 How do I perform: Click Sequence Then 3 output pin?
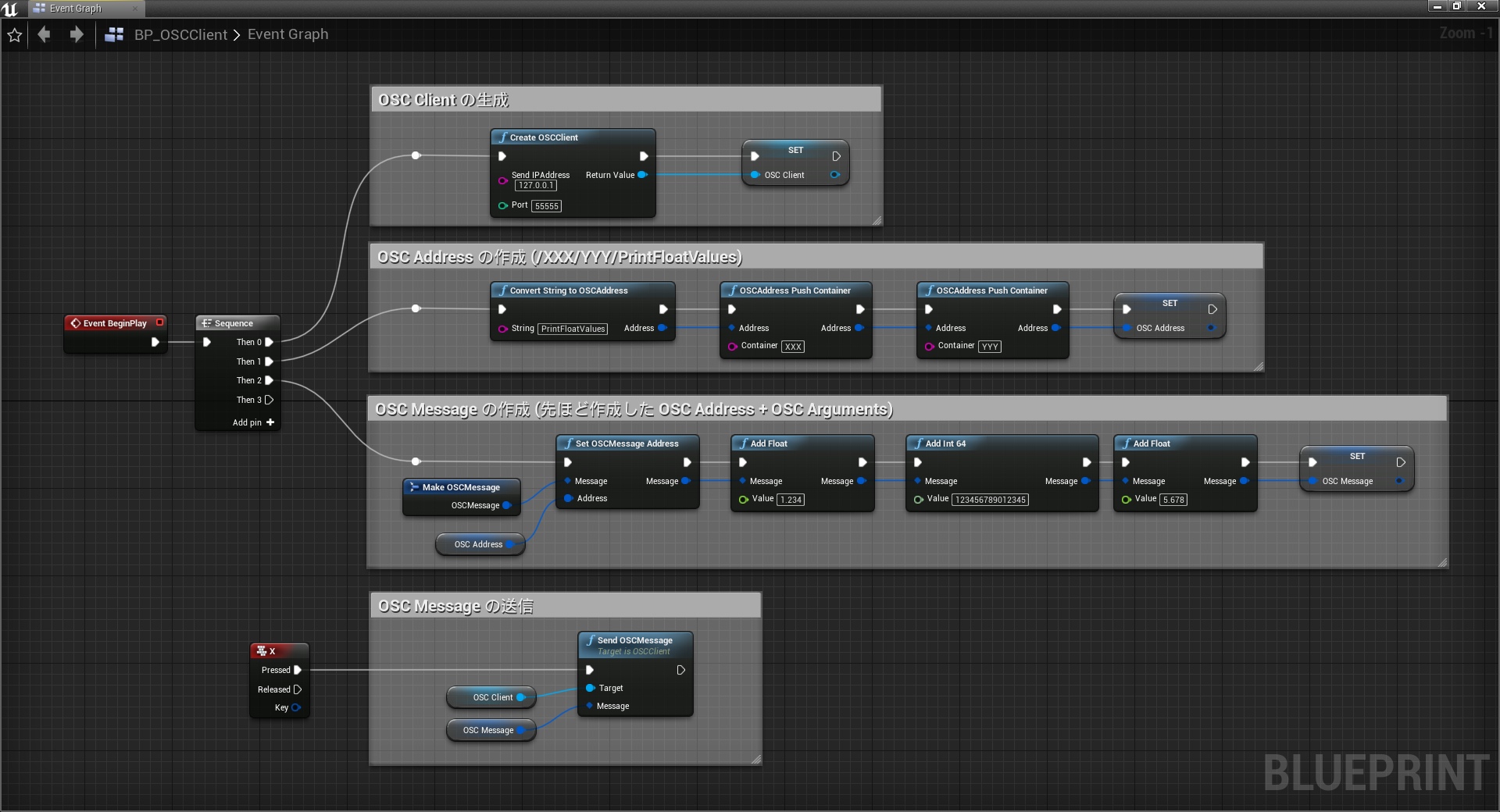point(270,400)
